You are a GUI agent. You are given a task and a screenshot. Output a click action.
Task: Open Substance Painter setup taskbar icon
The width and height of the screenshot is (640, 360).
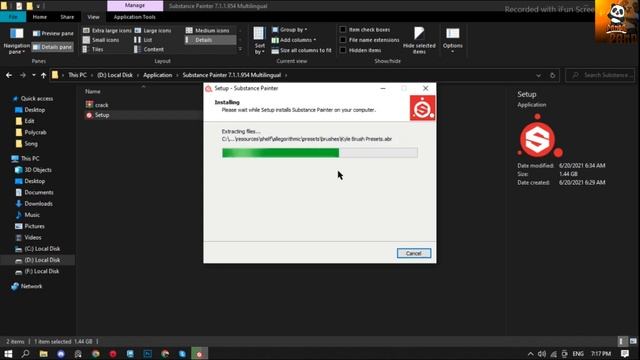(200, 353)
